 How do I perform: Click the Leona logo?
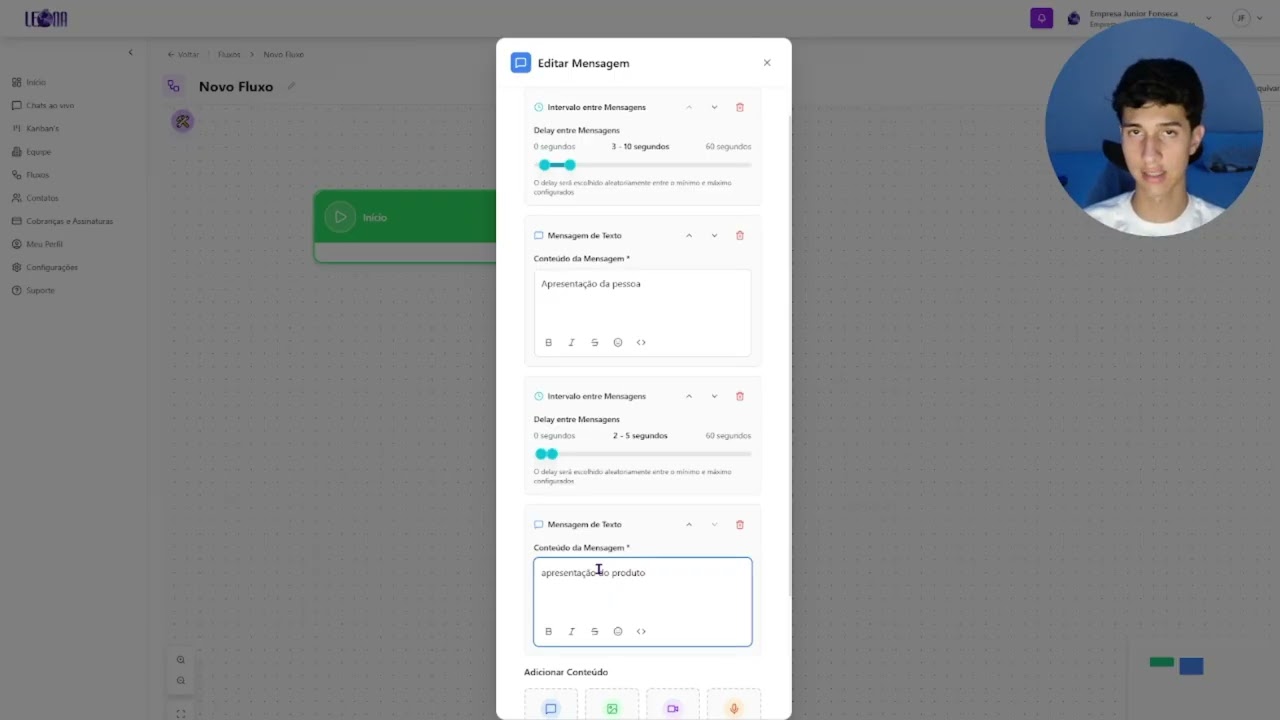point(46,18)
